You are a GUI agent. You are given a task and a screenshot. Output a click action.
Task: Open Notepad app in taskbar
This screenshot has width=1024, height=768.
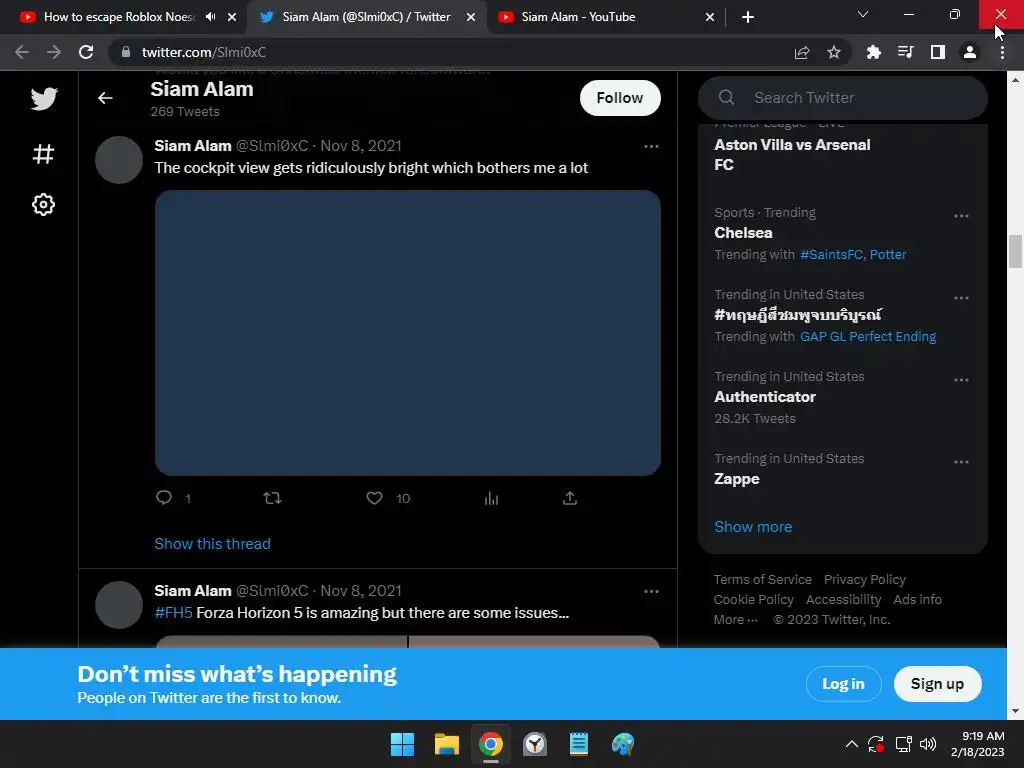pos(579,744)
